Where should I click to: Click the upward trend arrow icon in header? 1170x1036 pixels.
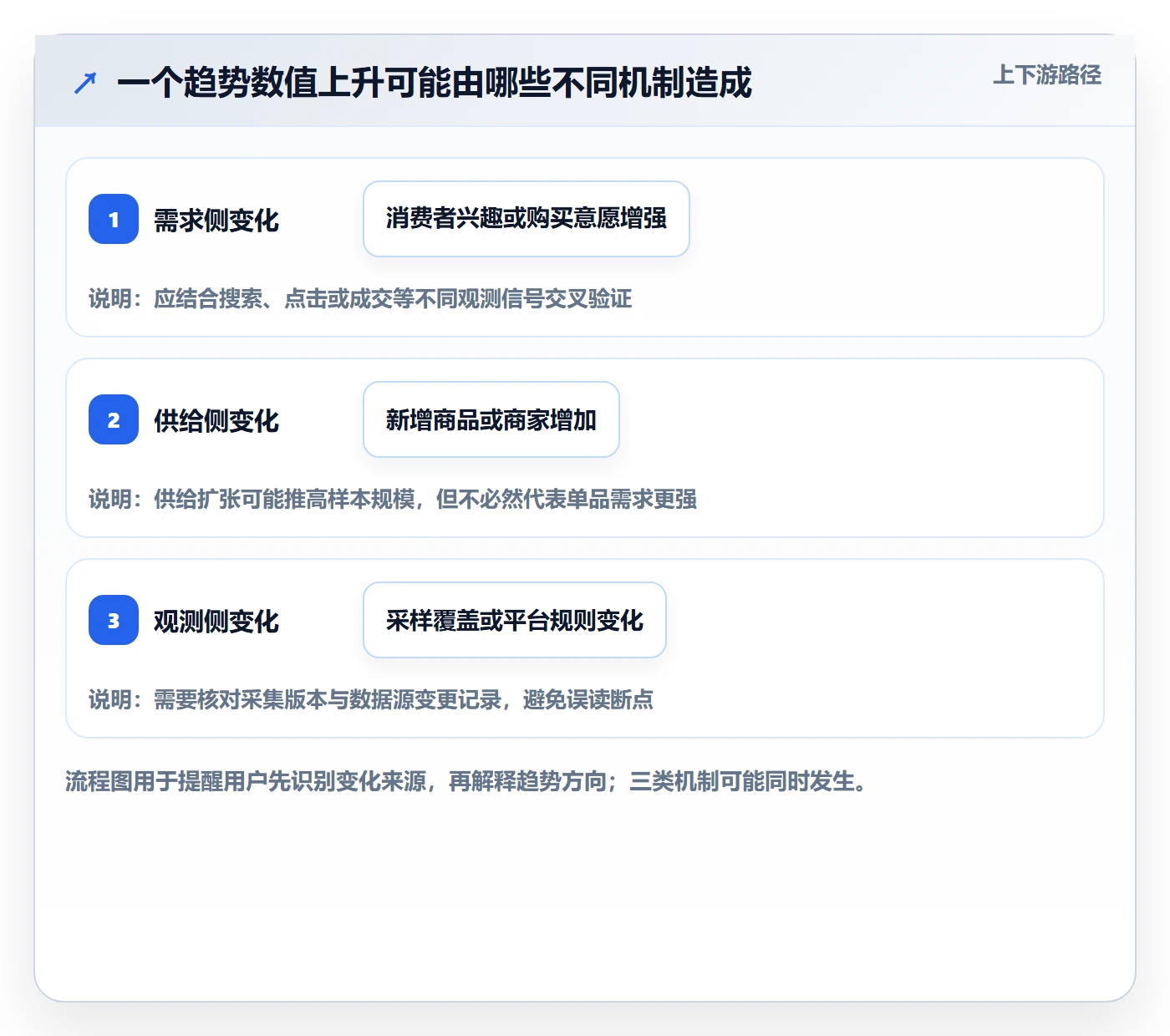(x=85, y=83)
